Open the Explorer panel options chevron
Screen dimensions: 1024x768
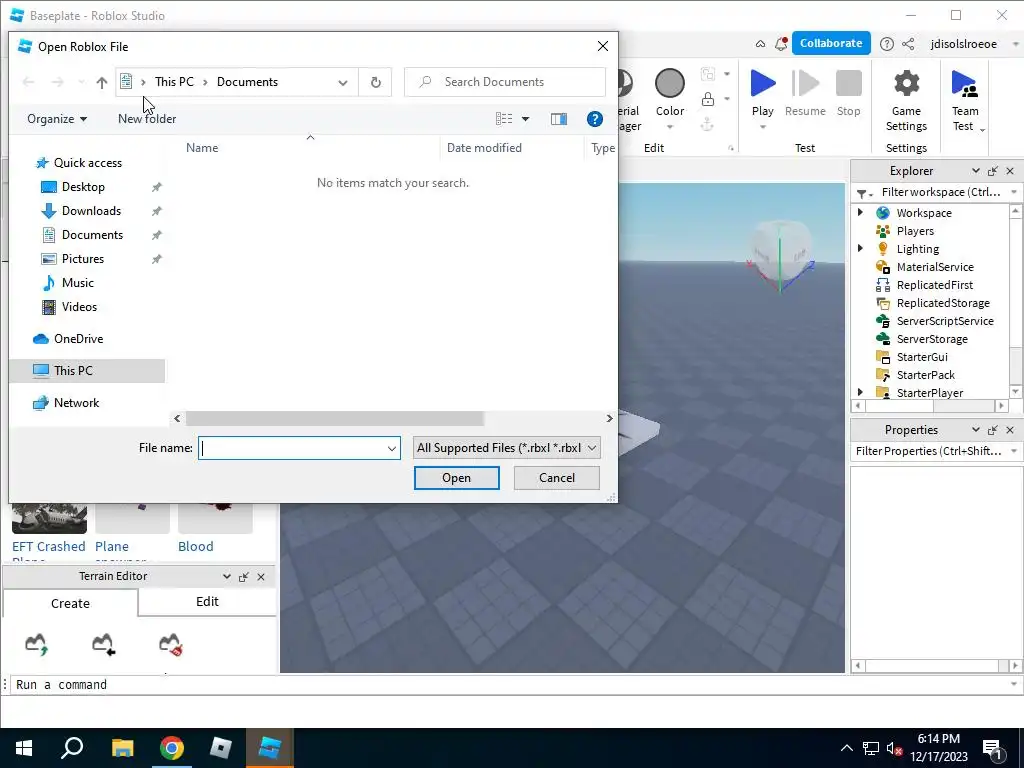976,171
